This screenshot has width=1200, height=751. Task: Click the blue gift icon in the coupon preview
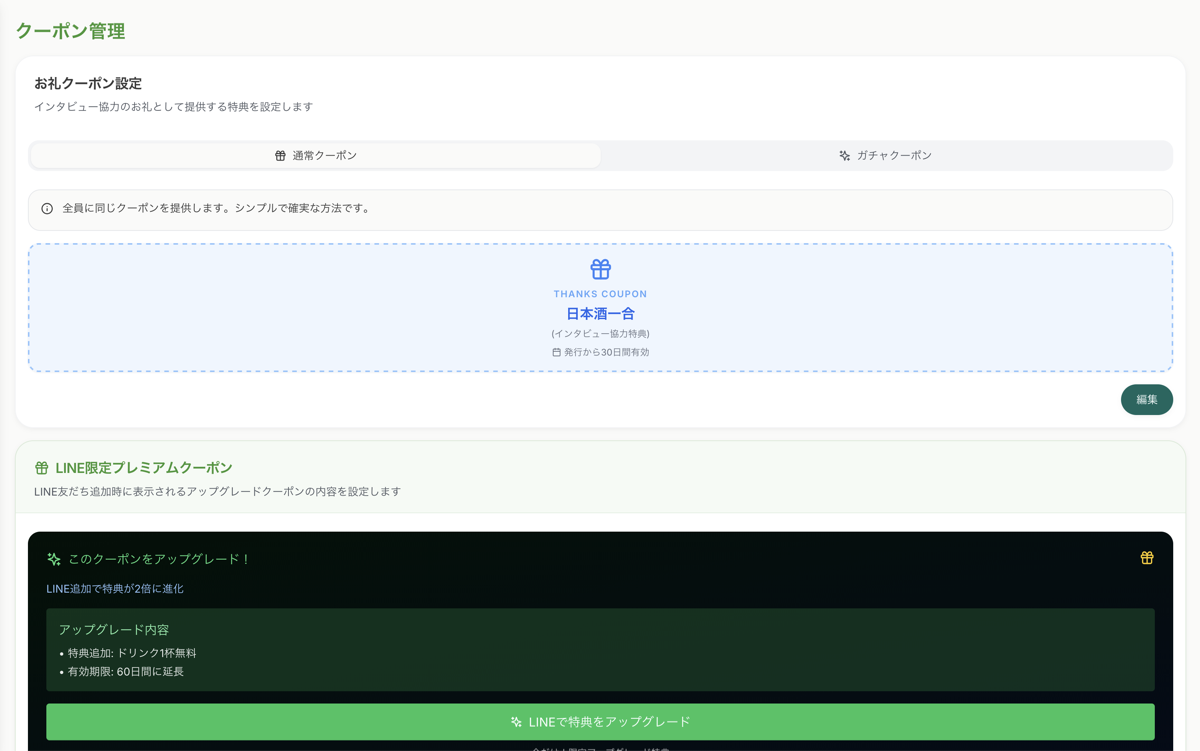tap(600, 268)
